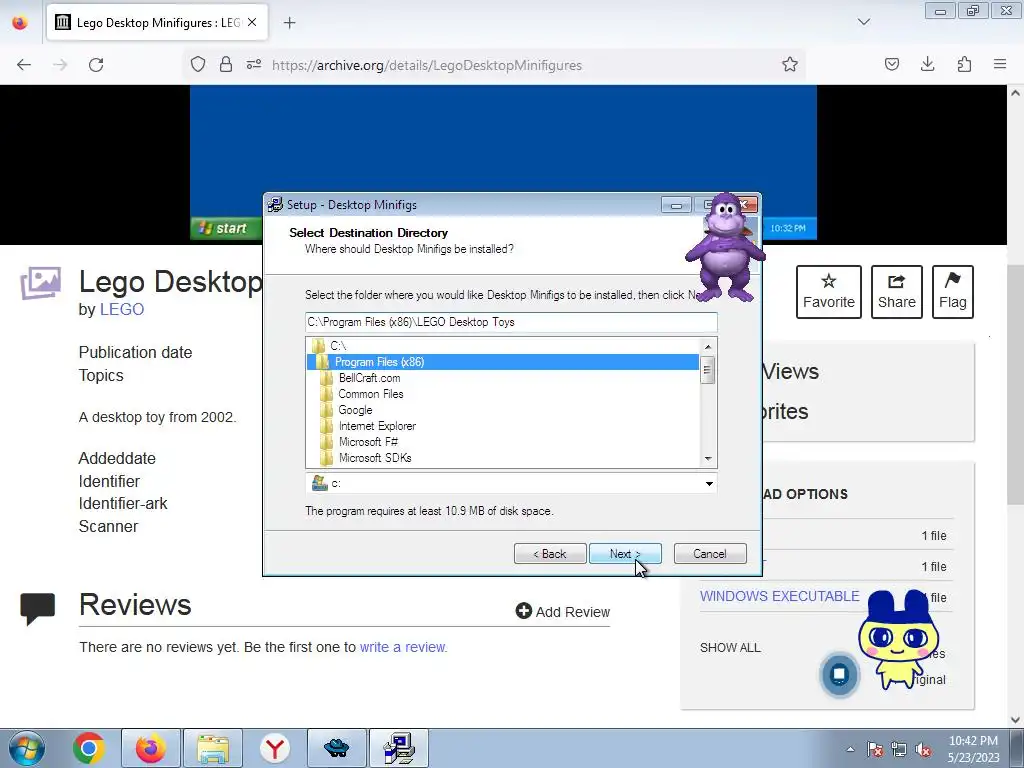
Task: Open the Firefox hamburger application menu
Action: 1000,64
